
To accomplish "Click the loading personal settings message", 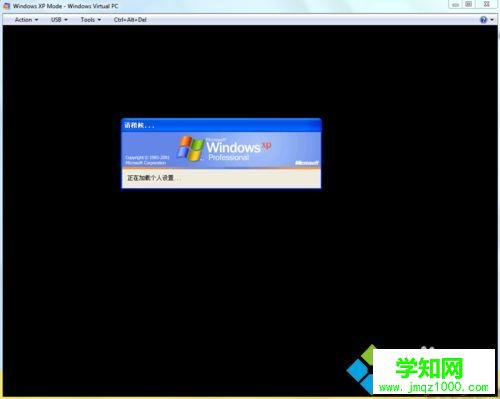I will [x=154, y=178].
